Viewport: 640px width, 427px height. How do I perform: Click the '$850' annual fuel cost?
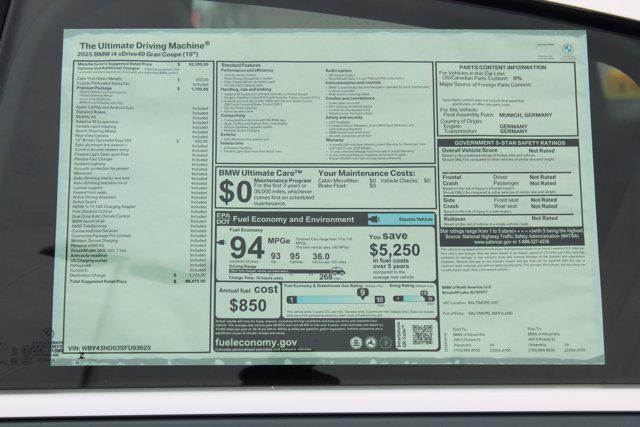248,305
